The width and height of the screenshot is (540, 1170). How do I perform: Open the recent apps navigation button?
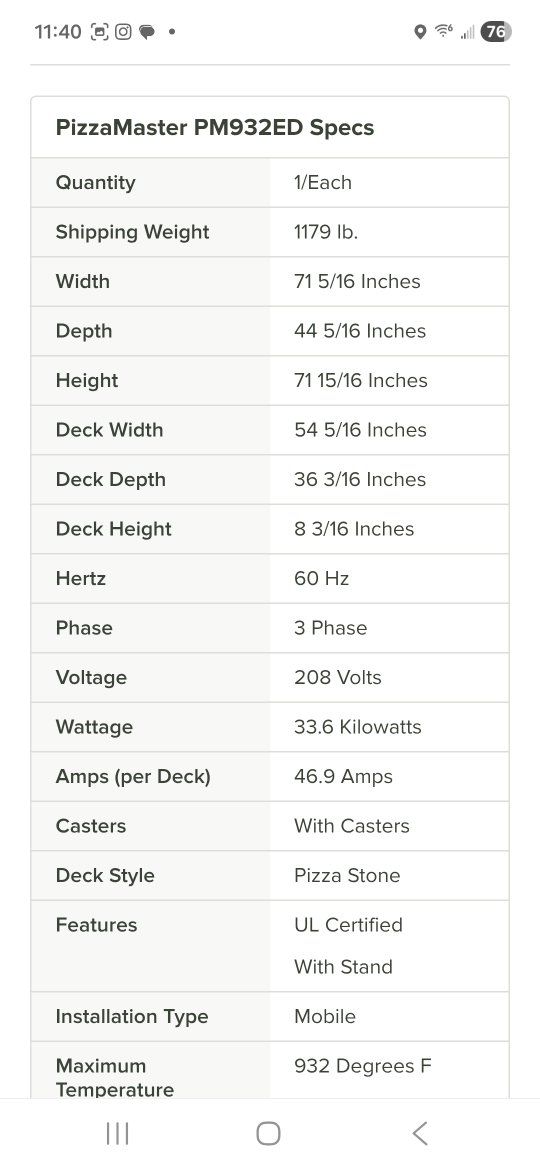click(117, 1133)
